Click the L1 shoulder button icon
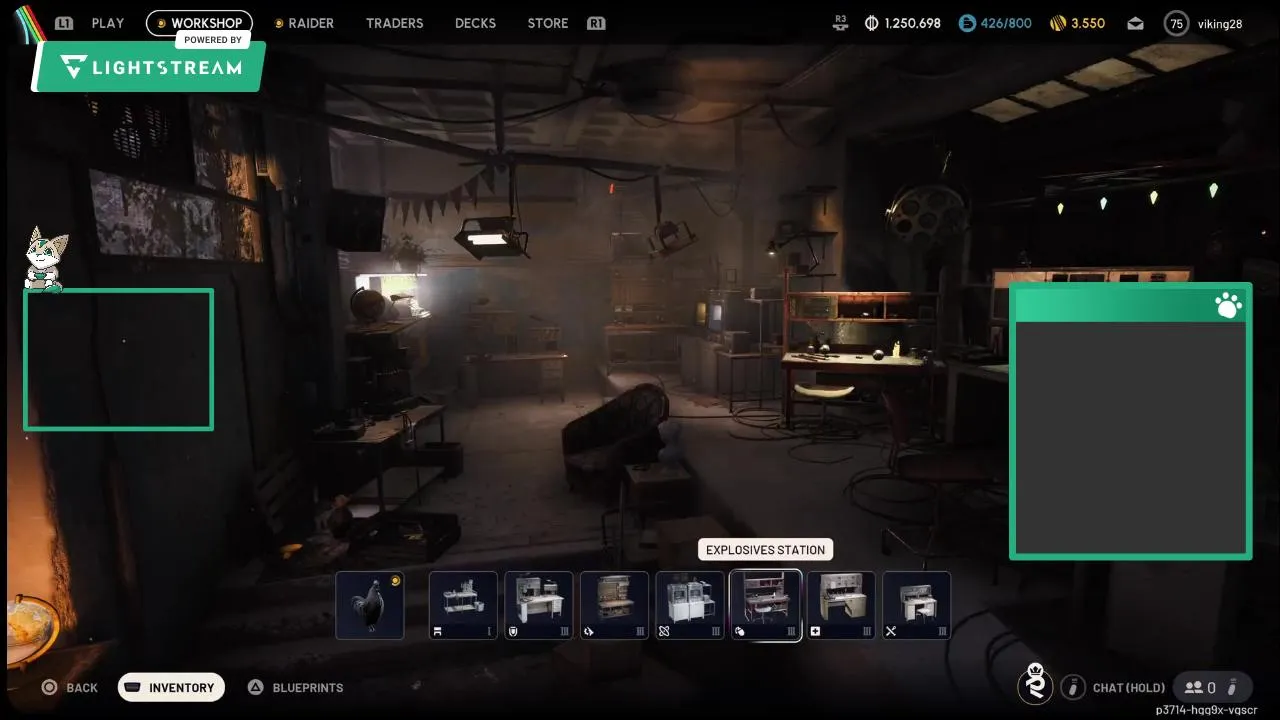This screenshot has width=1280, height=720. pos(64,23)
